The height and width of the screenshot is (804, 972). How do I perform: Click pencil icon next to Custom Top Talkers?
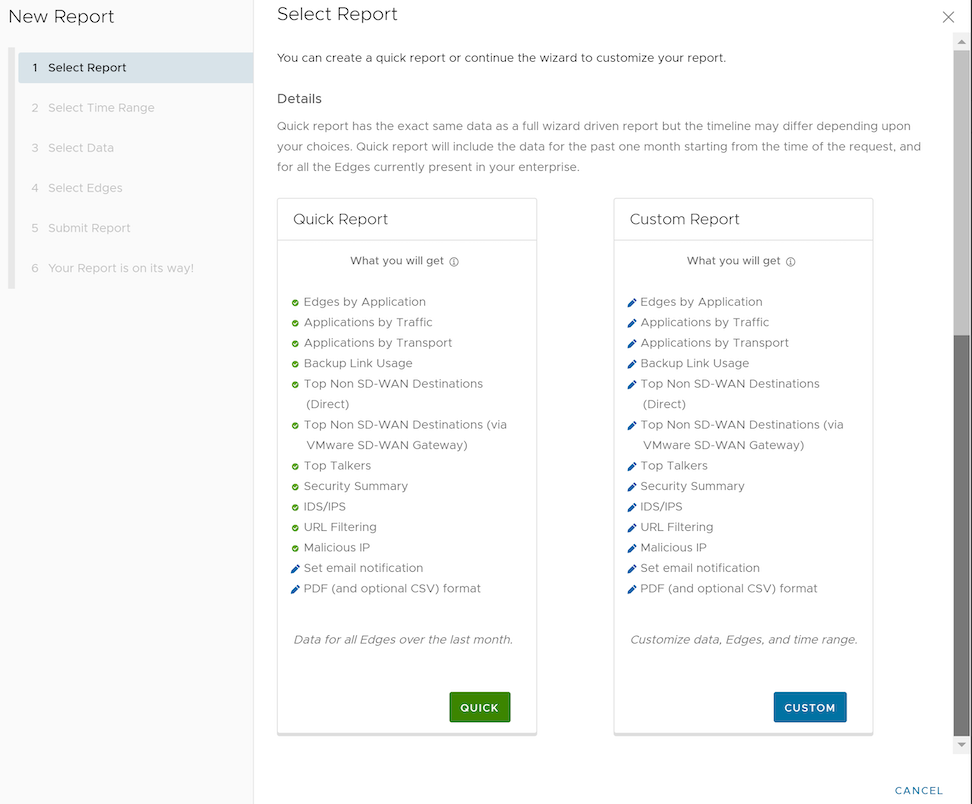[x=632, y=466]
